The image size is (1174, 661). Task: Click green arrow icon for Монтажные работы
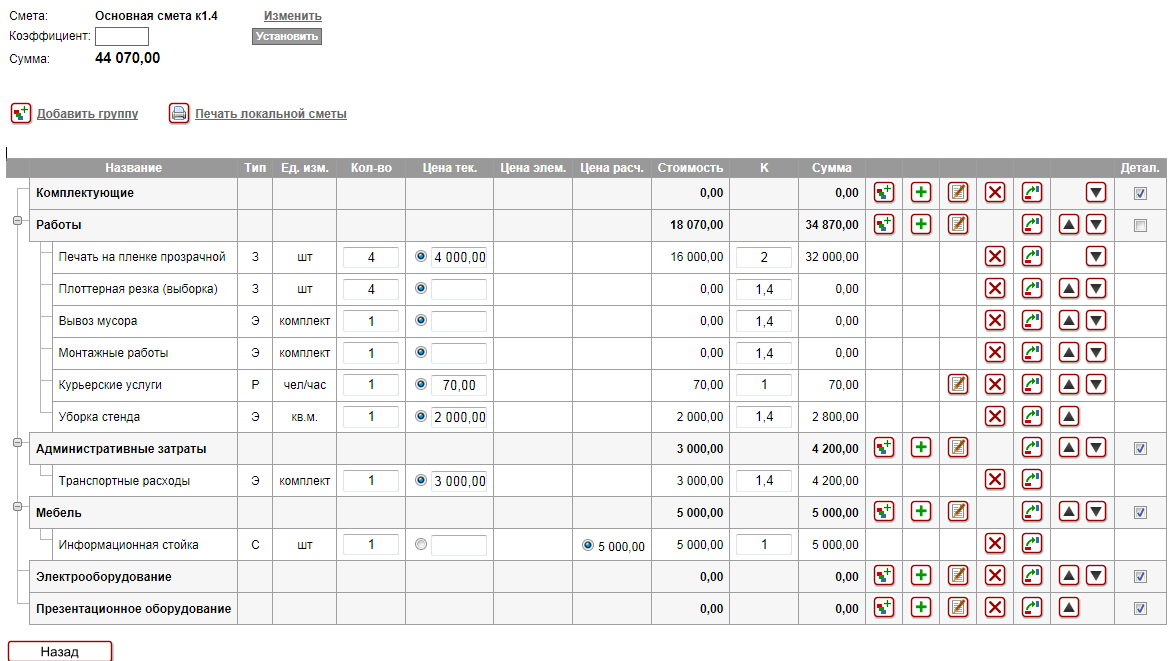pyautogui.click(x=1032, y=353)
